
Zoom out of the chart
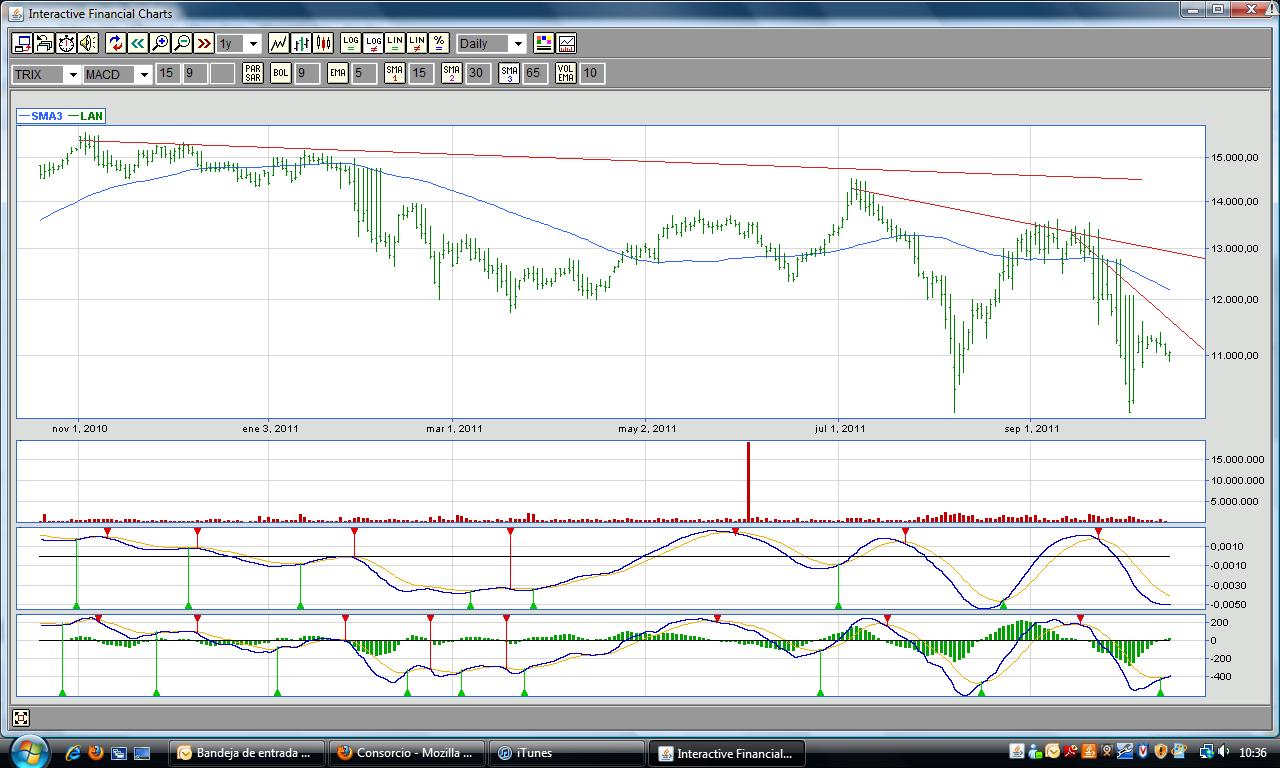(x=182, y=43)
